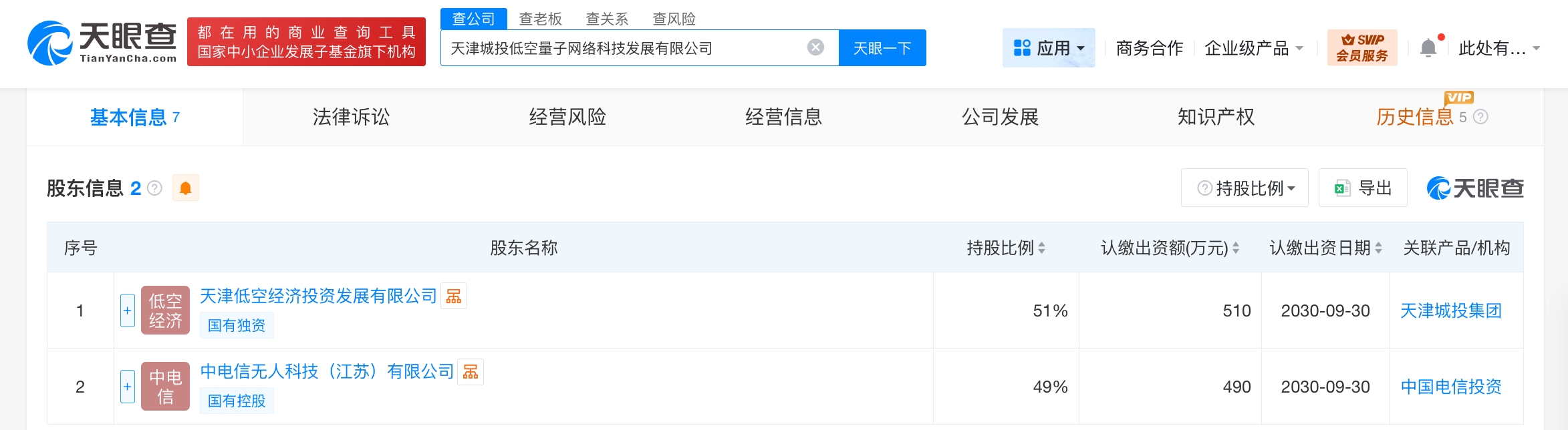Screen dimensions: 1568x430
Task: Click orange alert bell beside 股东信息
Action: pos(186,188)
